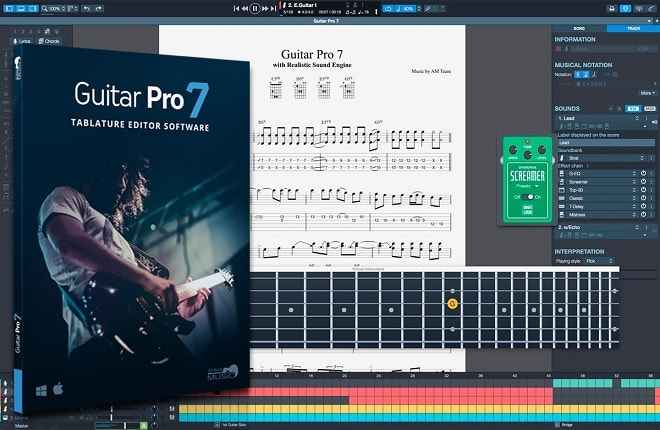Toggle the Screamer pedal On/Off switch
This screenshot has width=660, height=430.
(527, 197)
